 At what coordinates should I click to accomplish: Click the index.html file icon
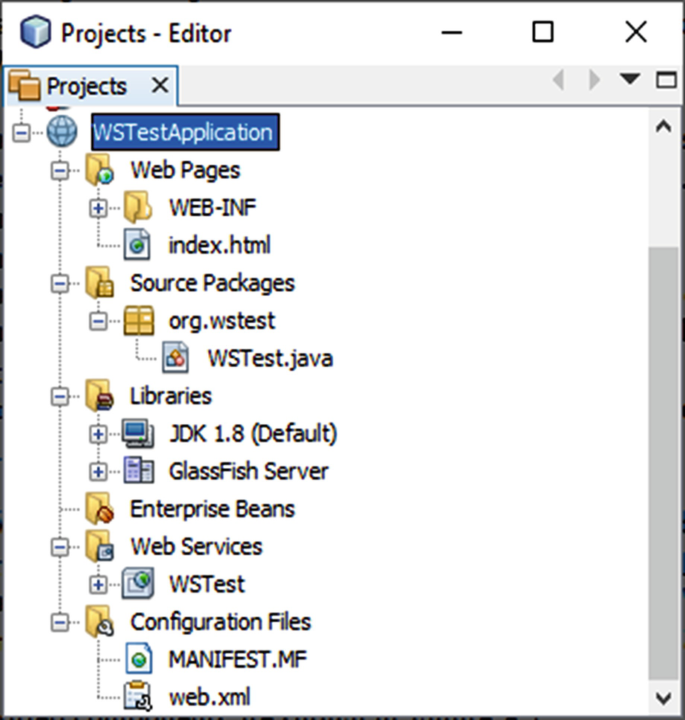(137, 245)
